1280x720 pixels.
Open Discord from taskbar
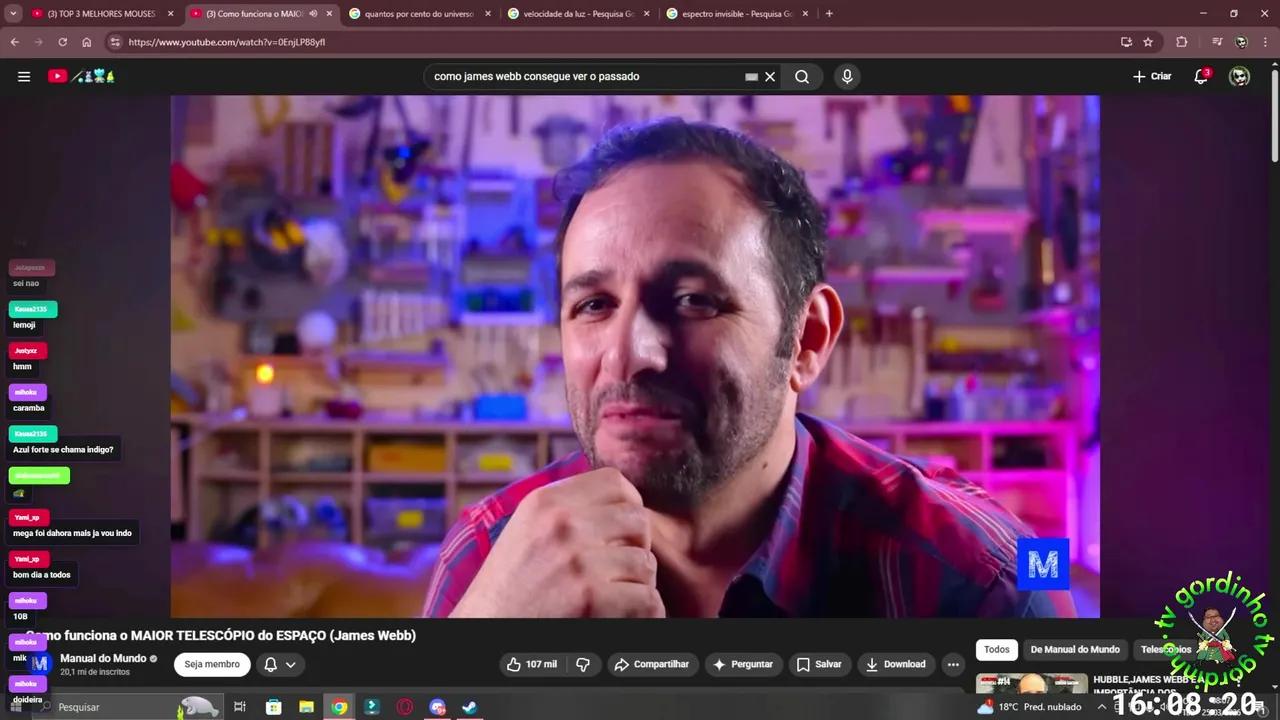437,707
